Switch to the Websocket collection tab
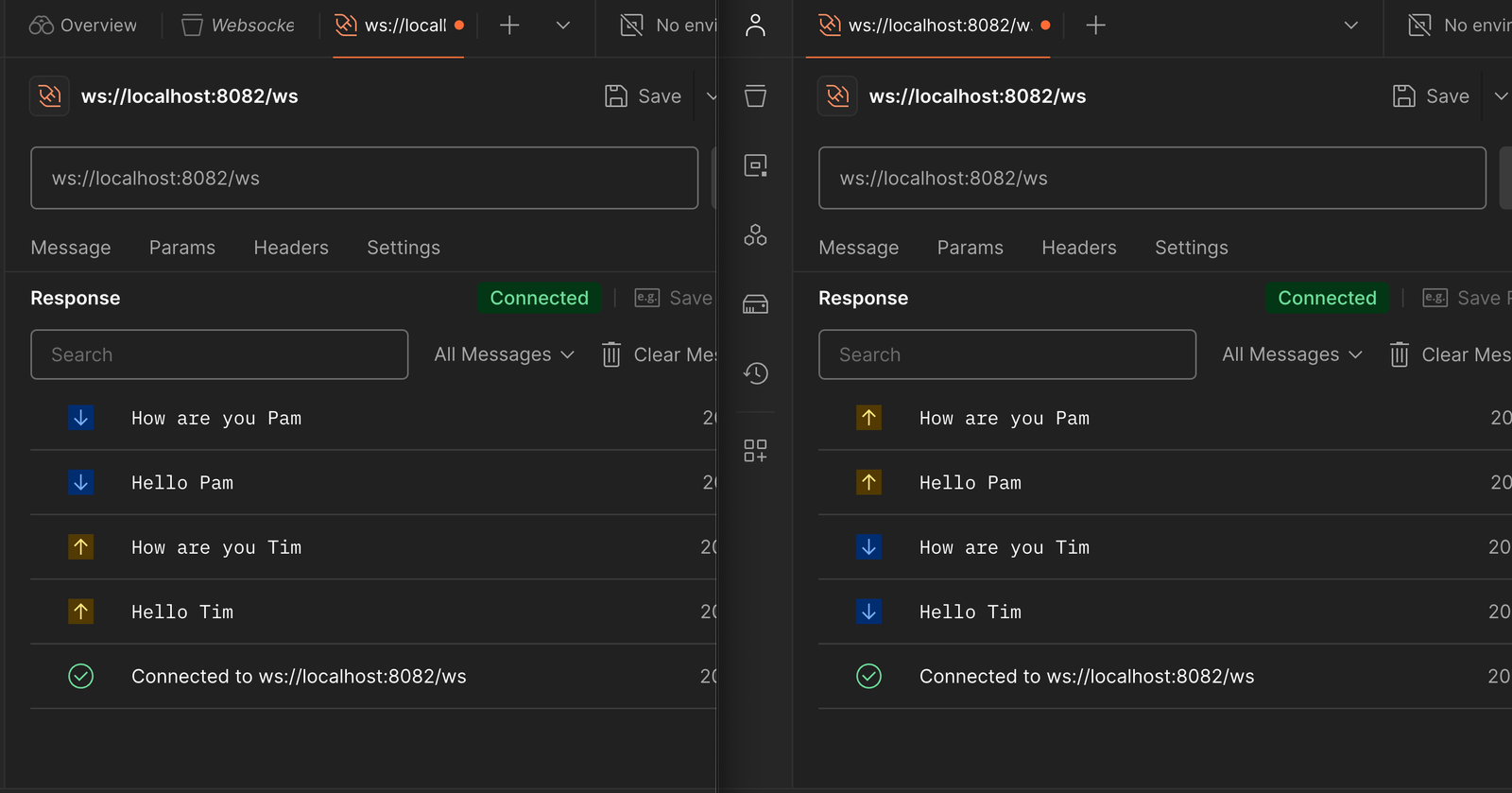The width and height of the screenshot is (1512, 793). tap(238, 26)
